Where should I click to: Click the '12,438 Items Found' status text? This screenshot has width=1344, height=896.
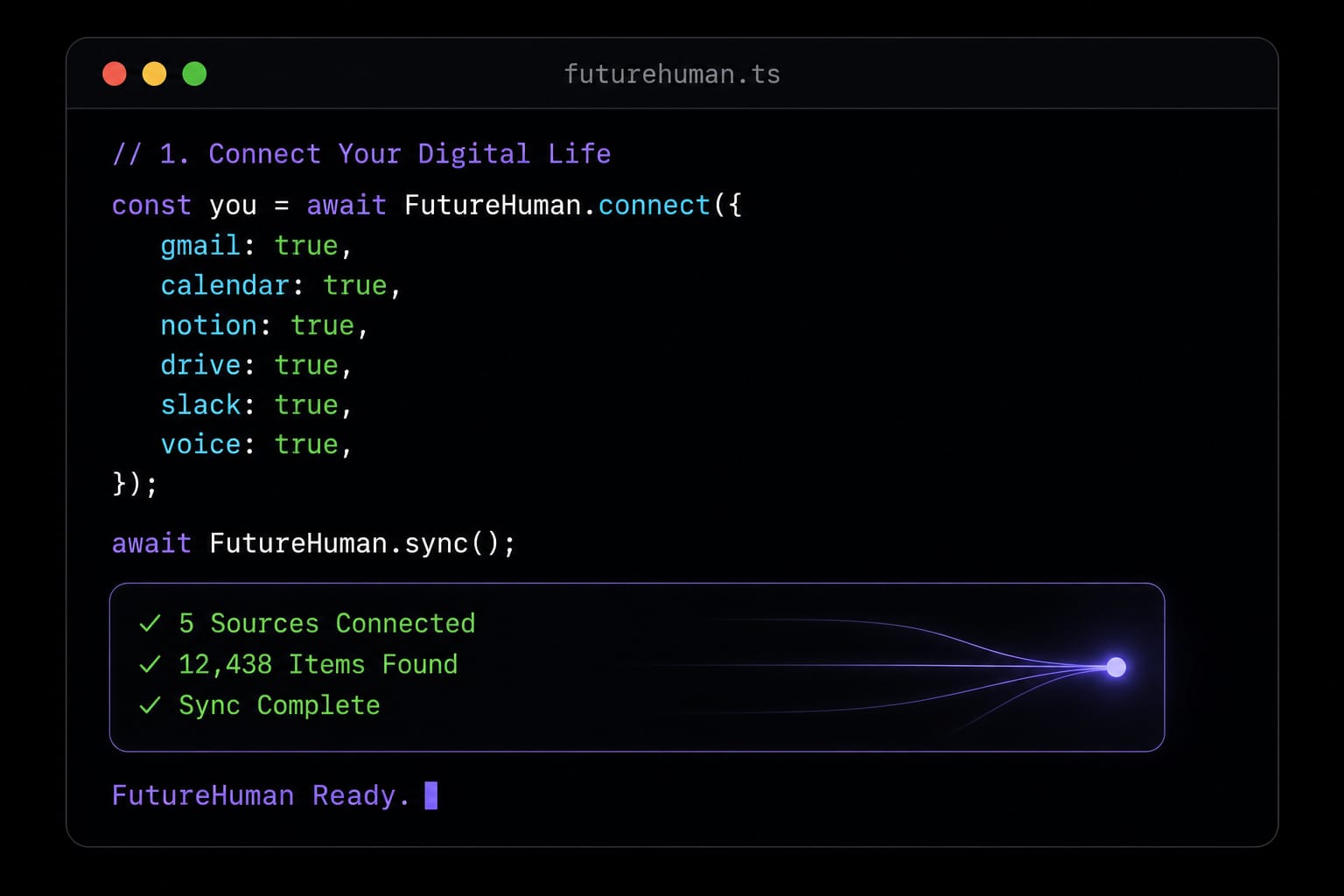click(318, 664)
